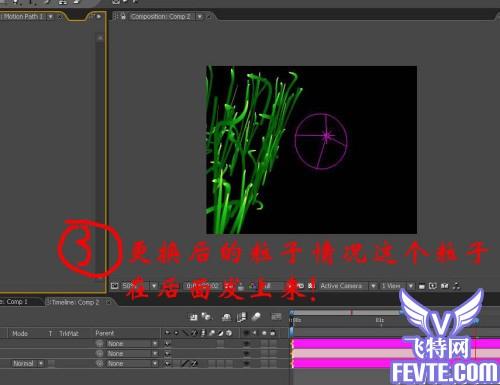Click the current time display in the viewer
Viewport: 500px width, 385px height.
(x=202, y=286)
